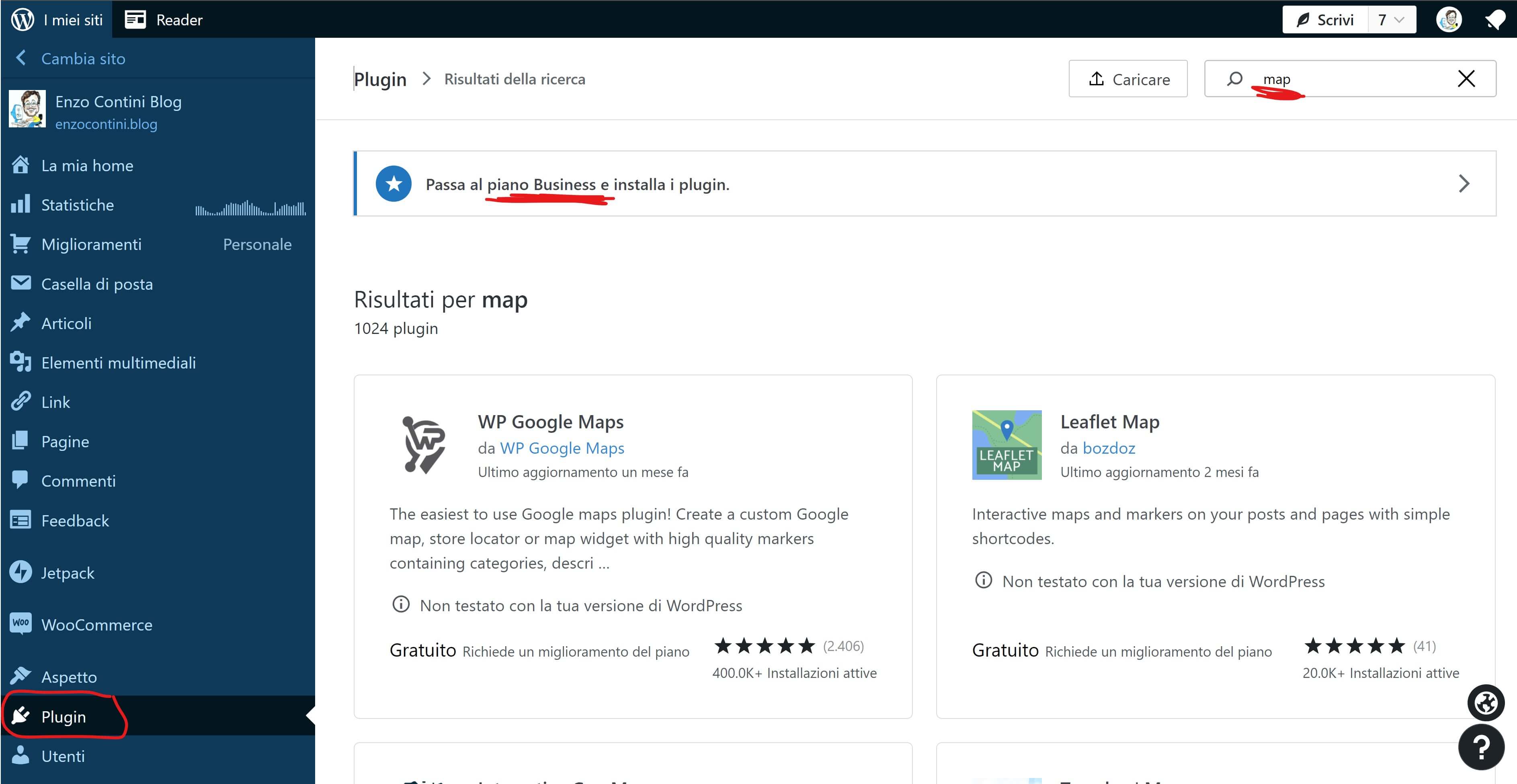This screenshot has height=784, width=1517.
Task: Click the Plugin breadcrumb link
Action: coord(380,79)
